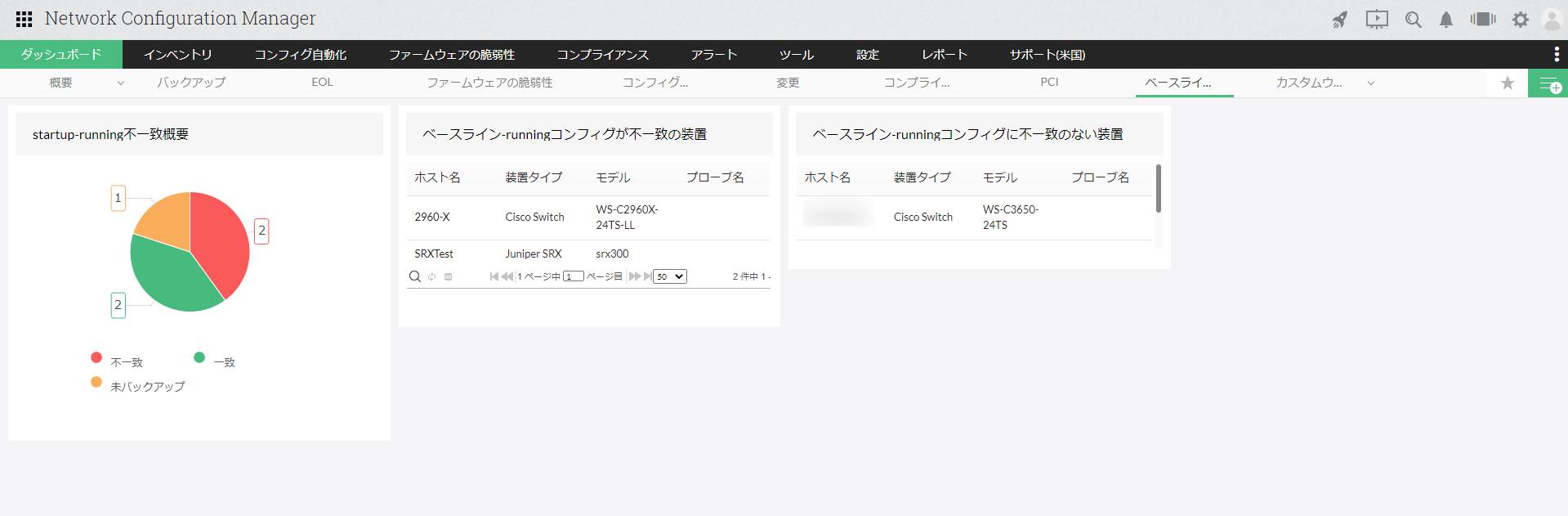1568x516 pixels.
Task: Click the rocket quick-start icon
Action: click(1340, 20)
